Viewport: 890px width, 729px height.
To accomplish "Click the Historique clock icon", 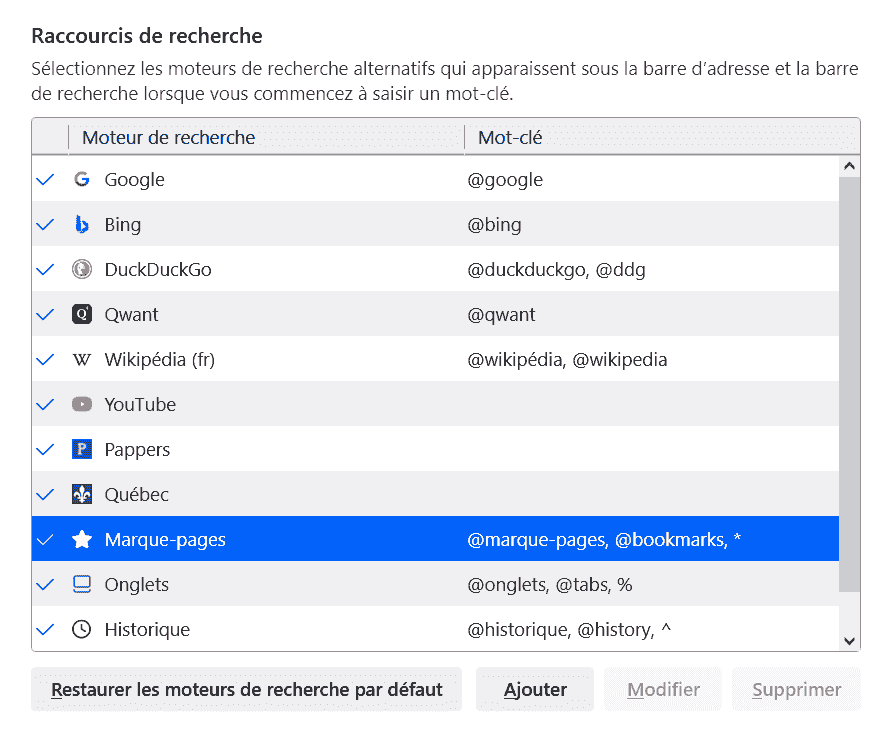I will pos(82,629).
